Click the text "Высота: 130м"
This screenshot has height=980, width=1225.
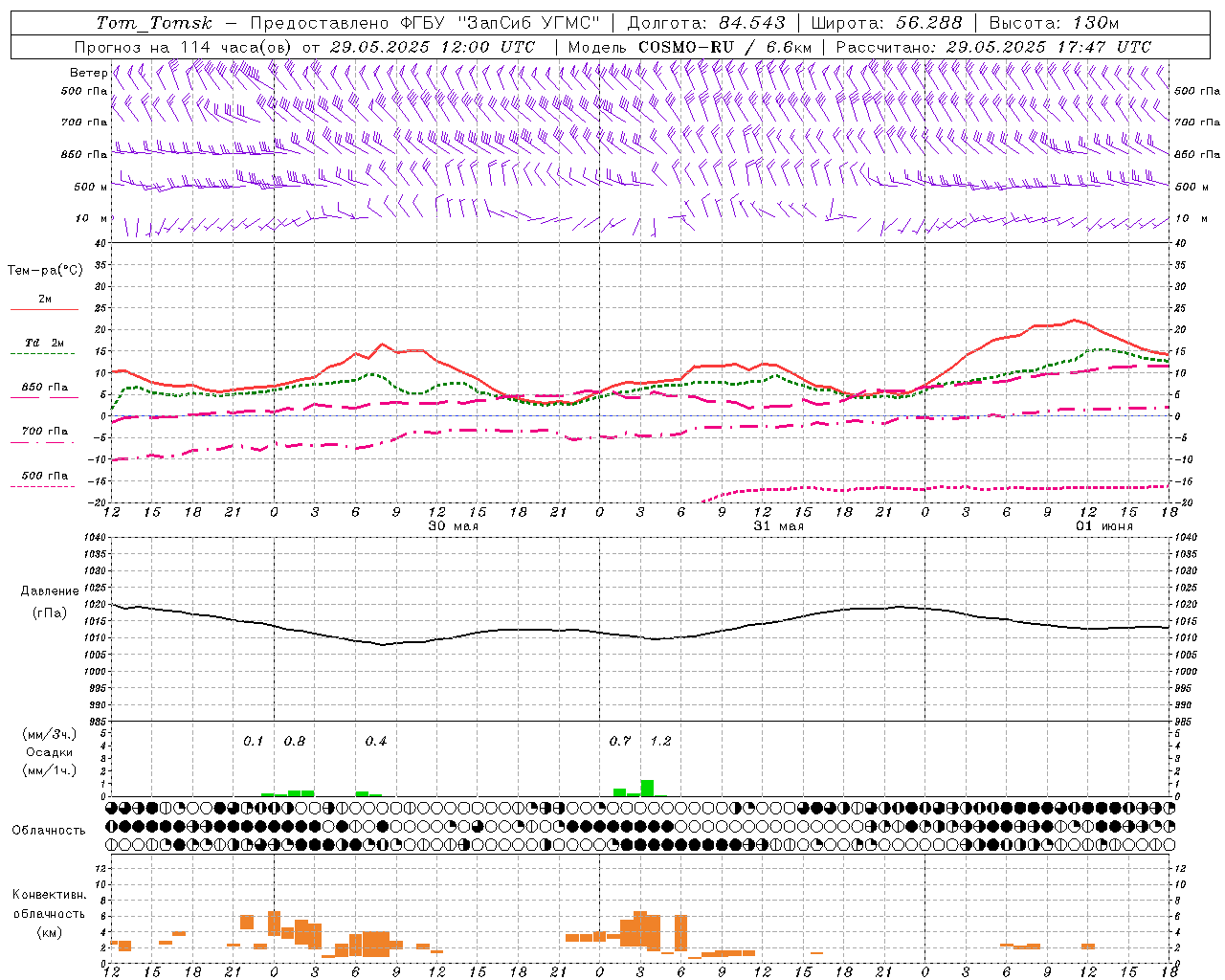pyautogui.click(x=1054, y=23)
